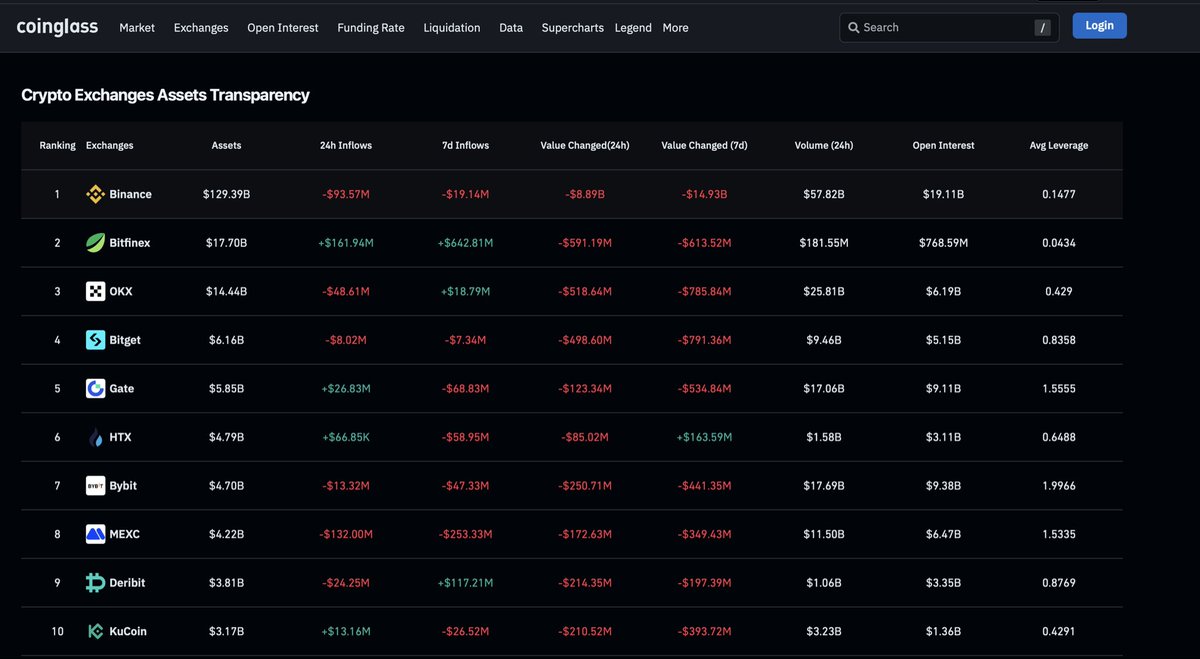1200x659 pixels.
Task: Focus the Search input field
Action: click(949, 28)
